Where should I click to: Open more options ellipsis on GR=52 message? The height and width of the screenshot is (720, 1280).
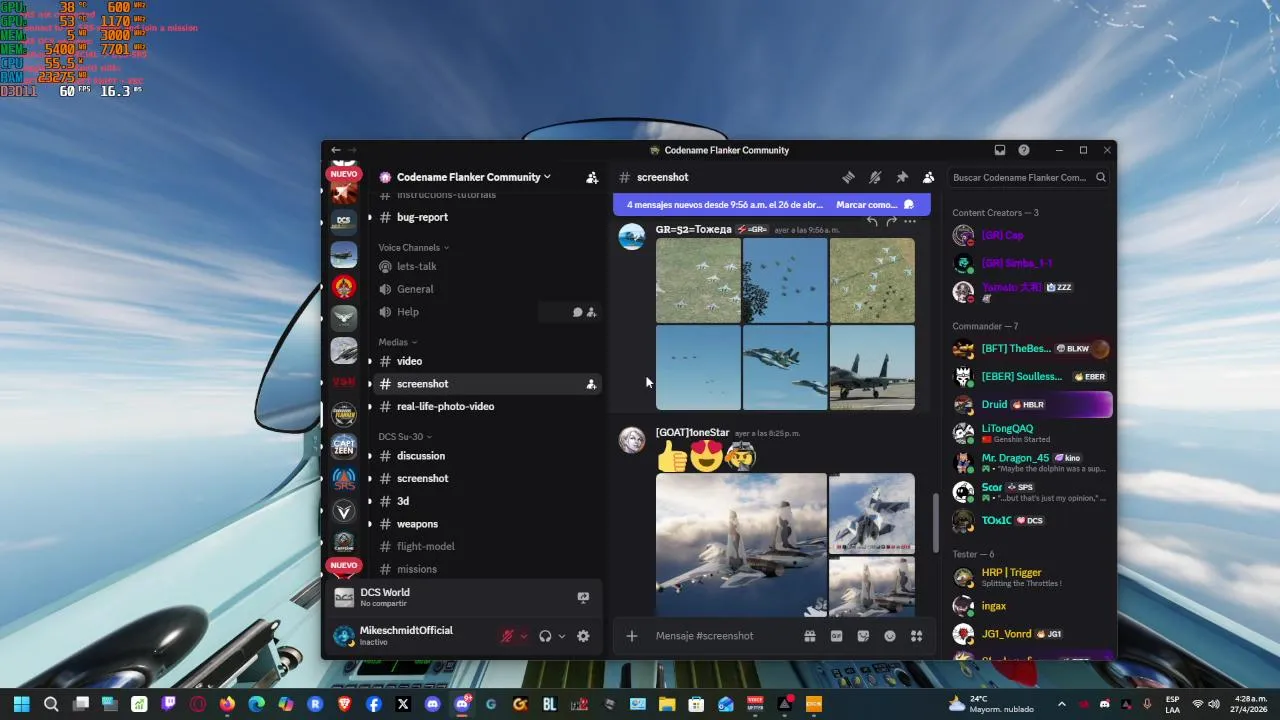pyautogui.click(x=909, y=221)
